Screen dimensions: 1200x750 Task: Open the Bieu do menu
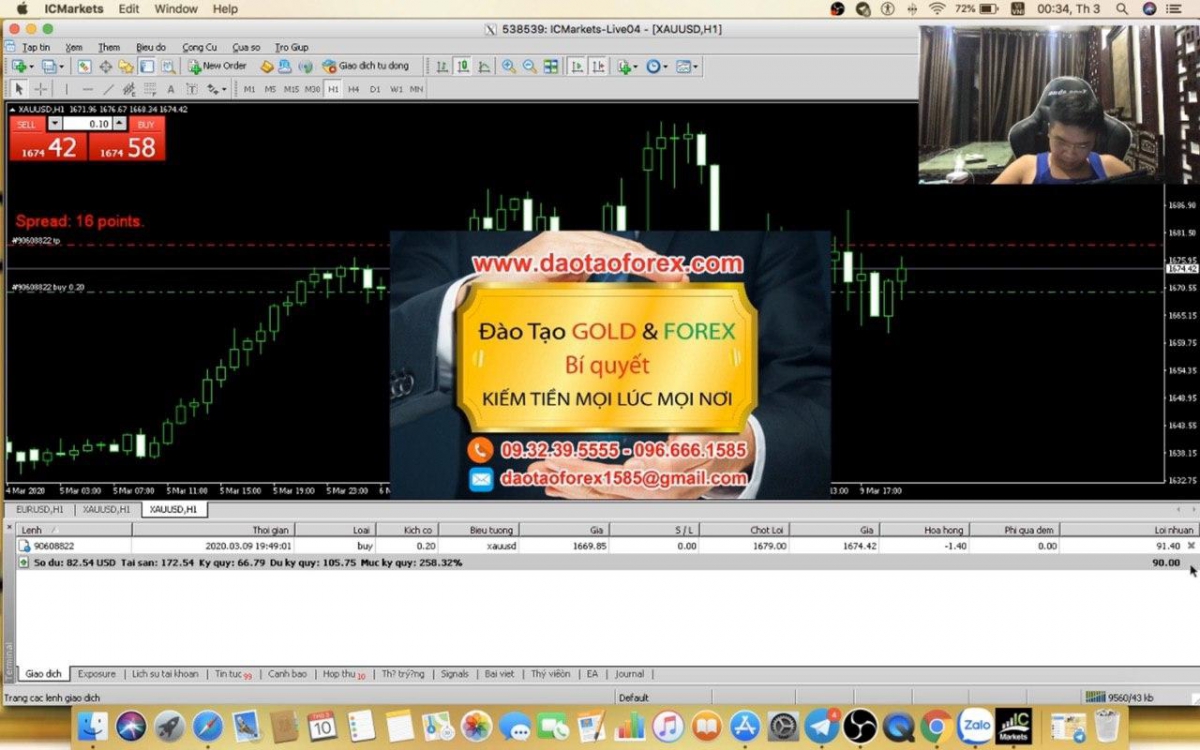[151, 47]
